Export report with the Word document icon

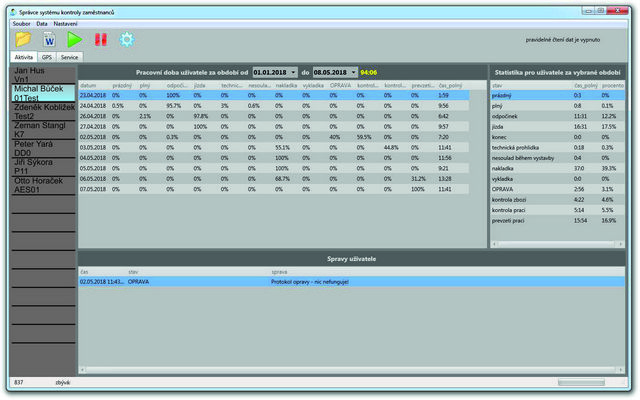click(x=49, y=40)
